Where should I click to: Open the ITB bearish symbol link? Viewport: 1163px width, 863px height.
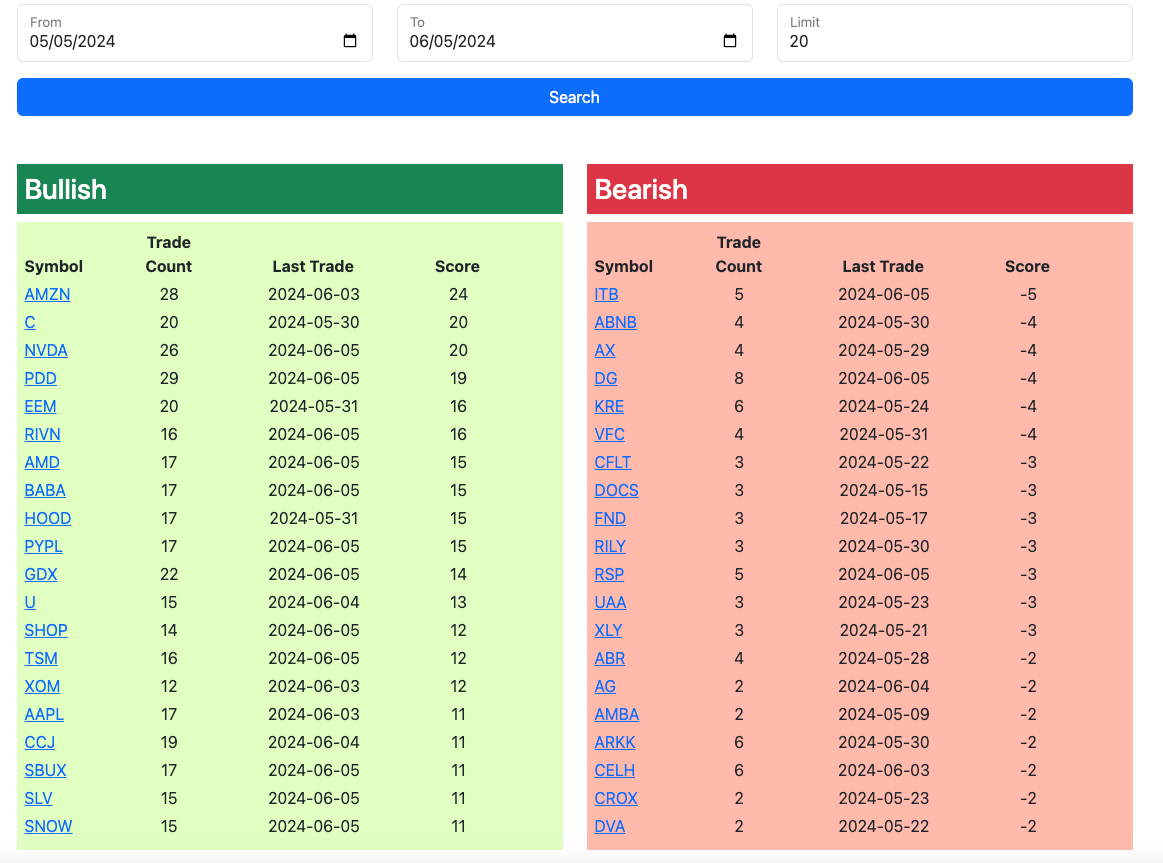(606, 294)
